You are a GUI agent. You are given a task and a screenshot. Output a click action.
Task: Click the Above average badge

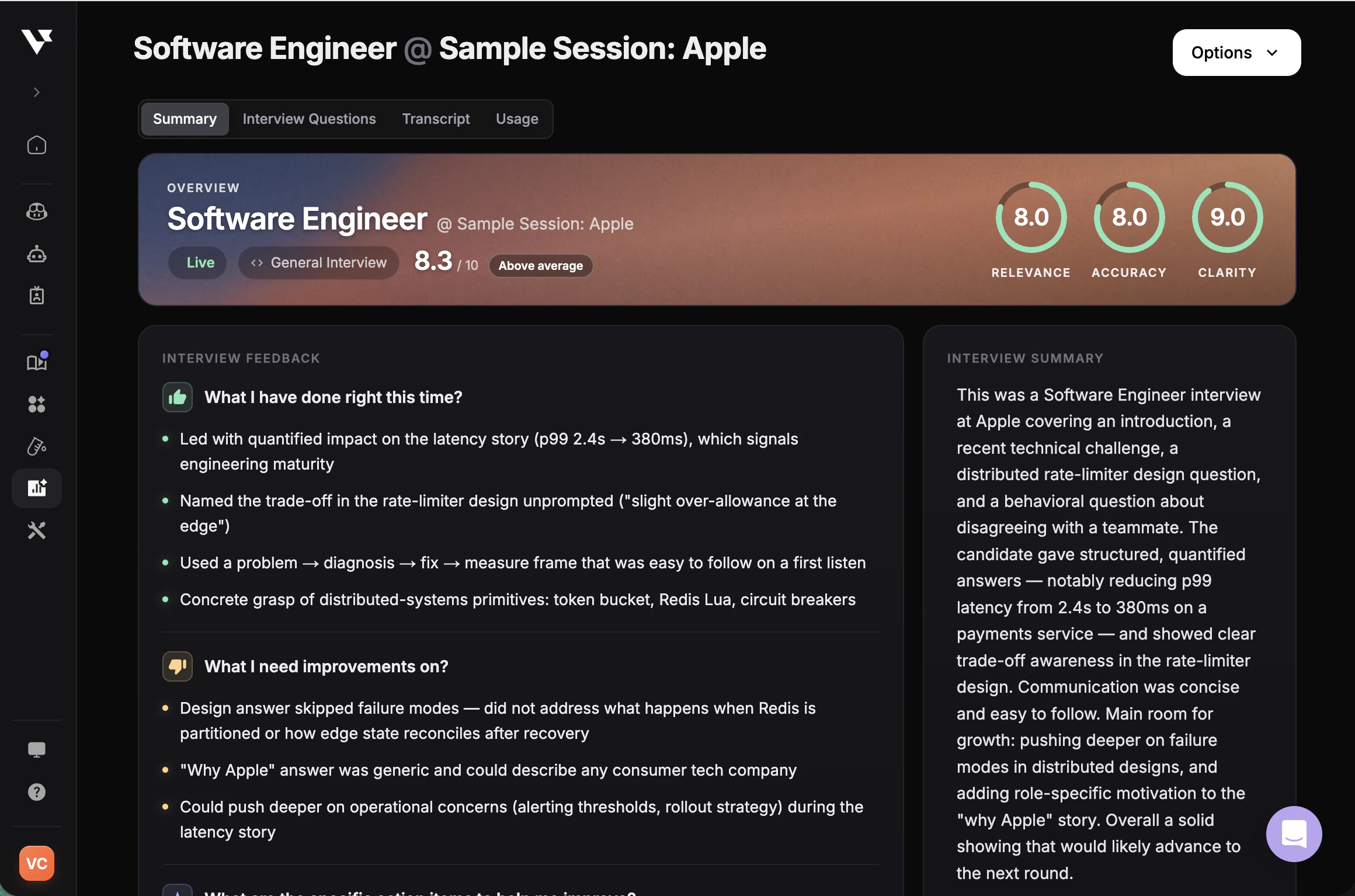coord(541,266)
